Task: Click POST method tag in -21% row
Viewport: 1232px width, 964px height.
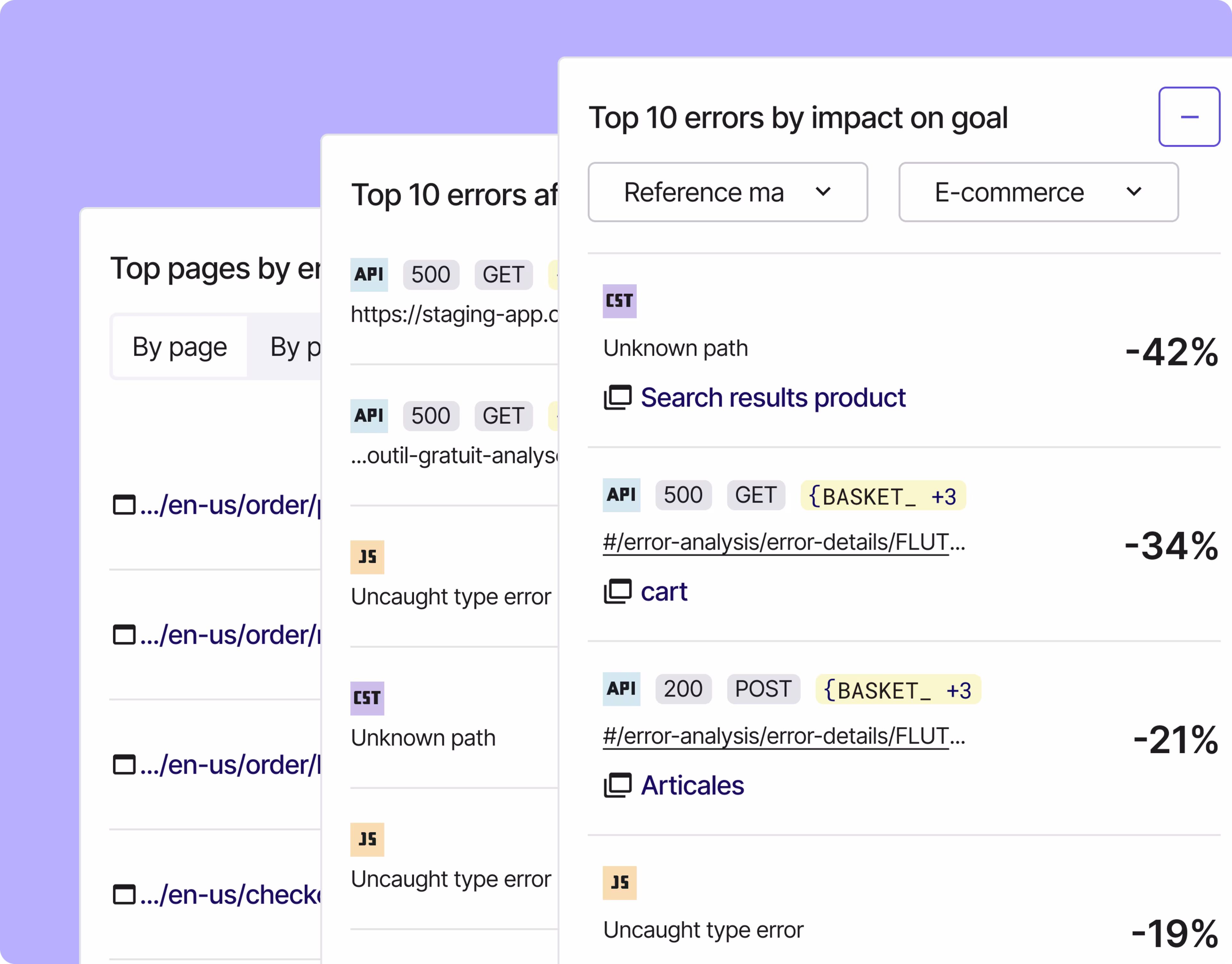Action: (763, 689)
